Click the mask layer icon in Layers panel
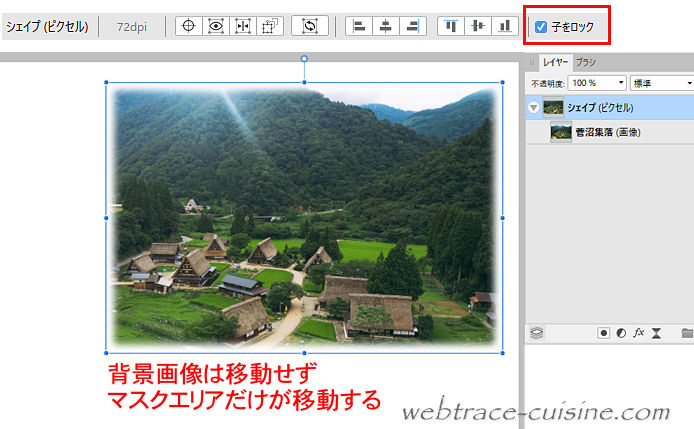This screenshot has width=694, height=429. click(604, 333)
